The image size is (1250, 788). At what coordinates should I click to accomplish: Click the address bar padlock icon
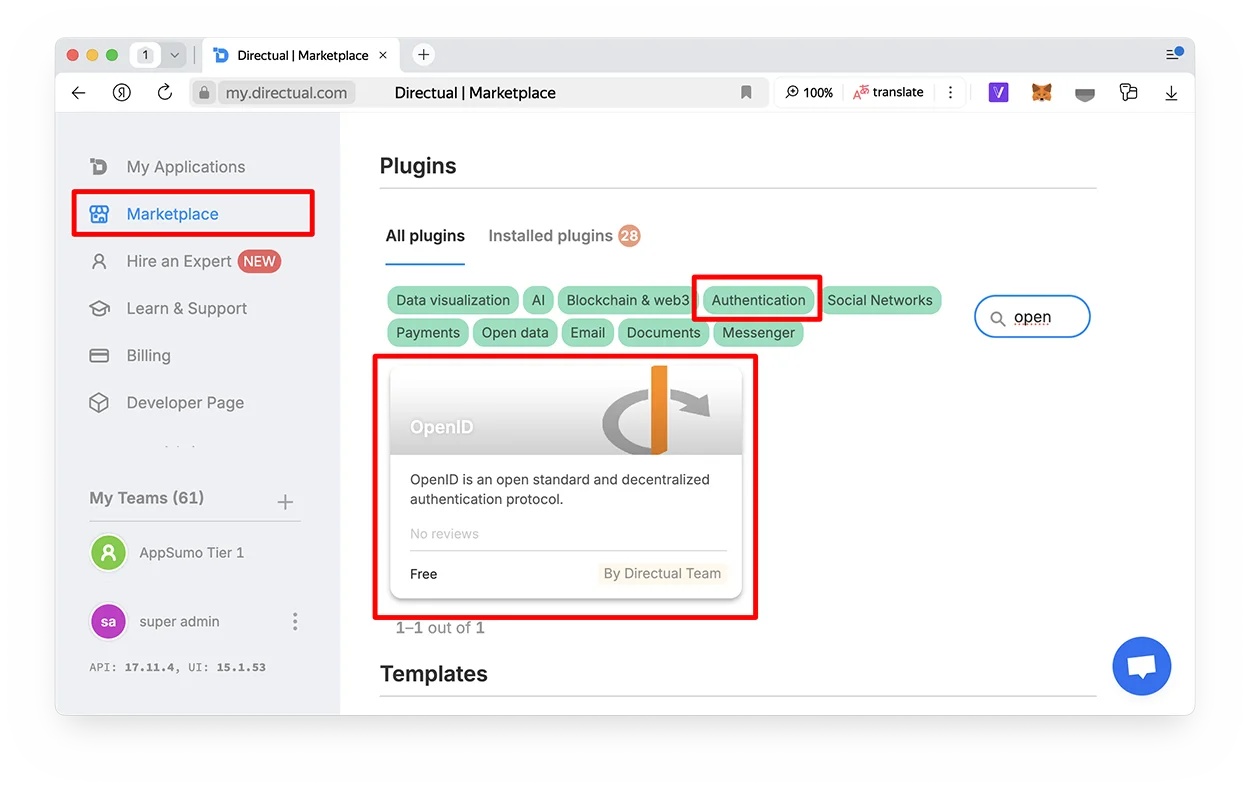click(x=204, y=93)
